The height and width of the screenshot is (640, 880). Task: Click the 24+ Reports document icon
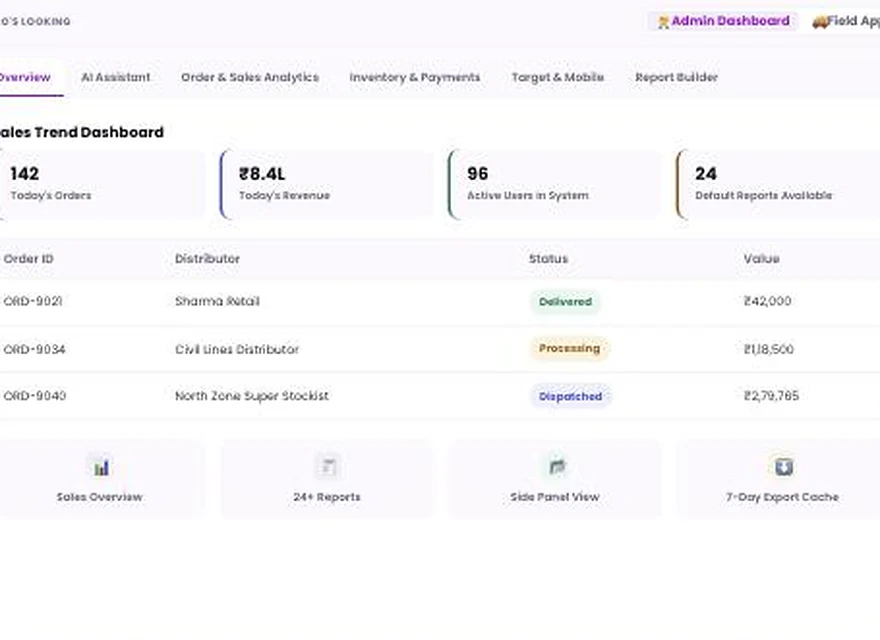328,467
